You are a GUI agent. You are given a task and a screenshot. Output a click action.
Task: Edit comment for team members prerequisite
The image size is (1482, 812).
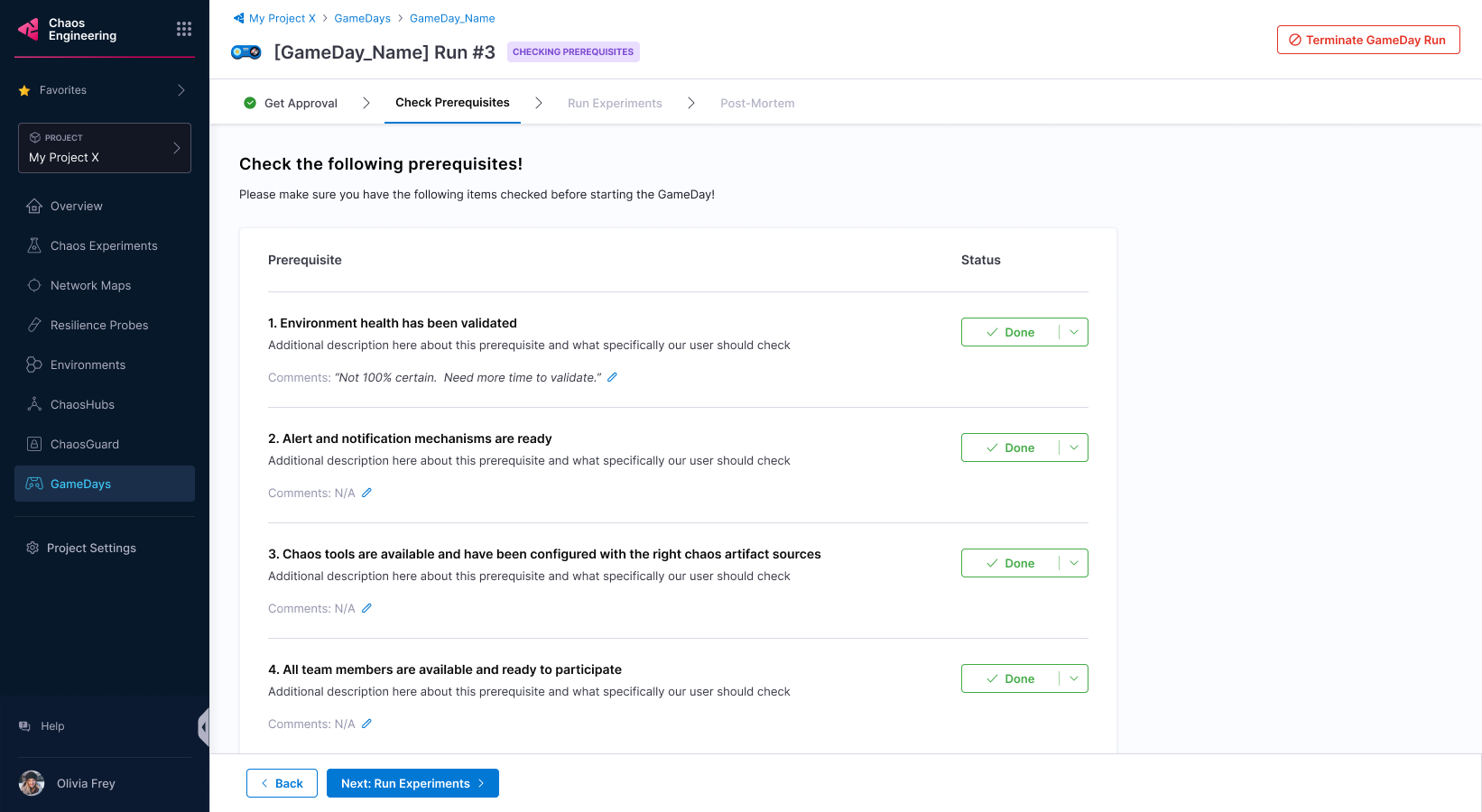pyautogui.click(x=366, y=724)
